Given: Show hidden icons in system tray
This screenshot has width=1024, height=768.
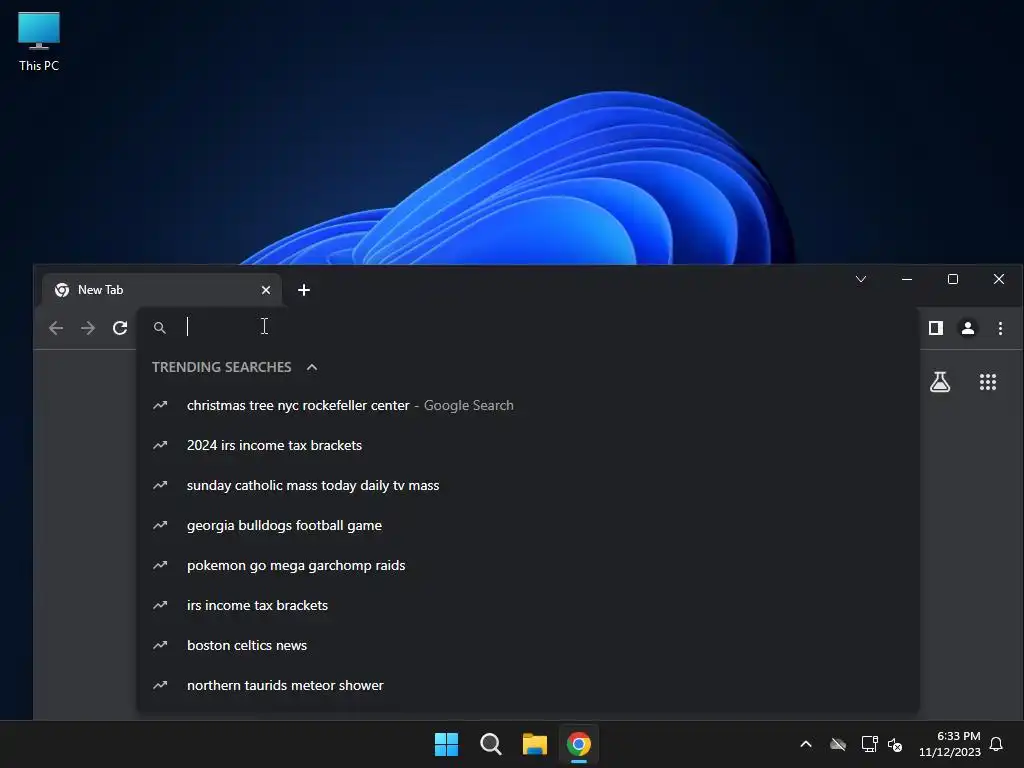Looking at the screenshot, I should coord(806,744).
